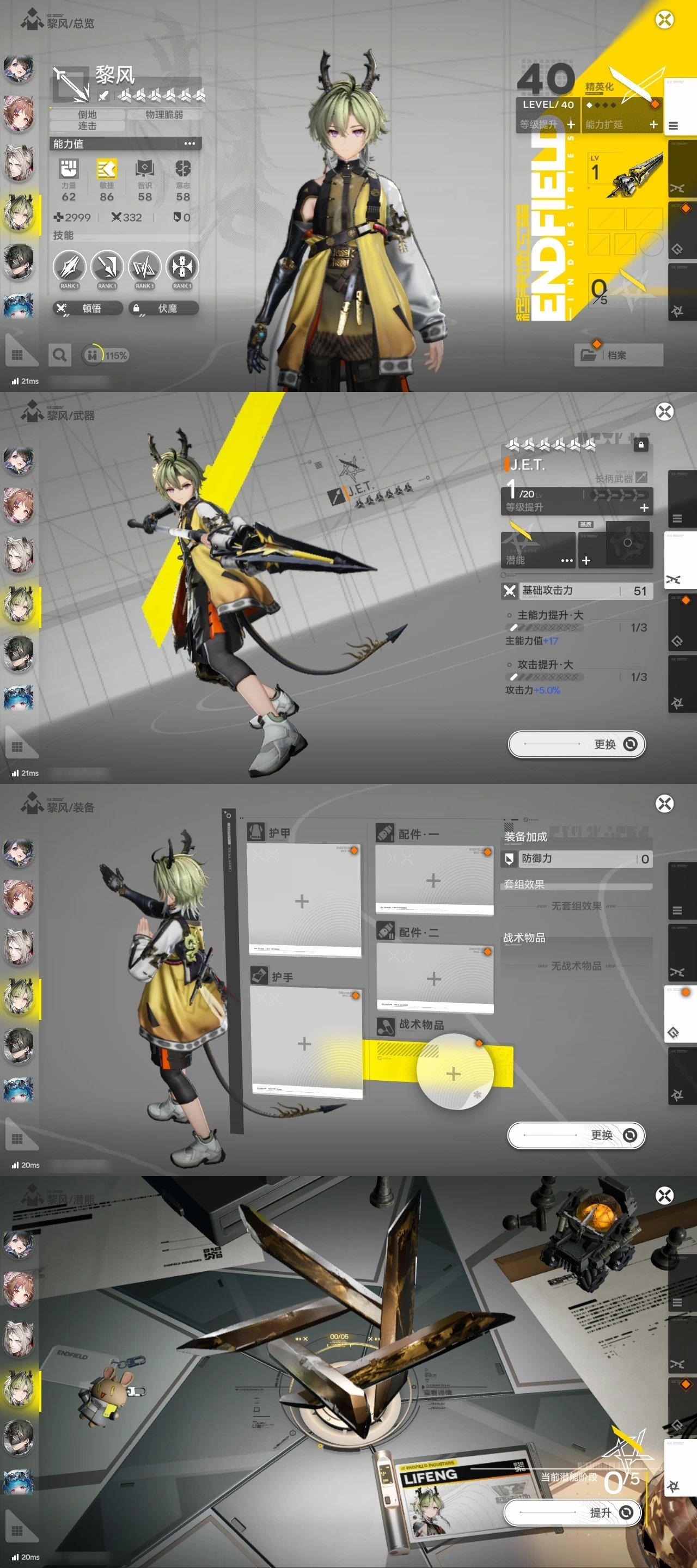Expand 能力值 details via the three dots
The image size is (697, 1568).
189,144
